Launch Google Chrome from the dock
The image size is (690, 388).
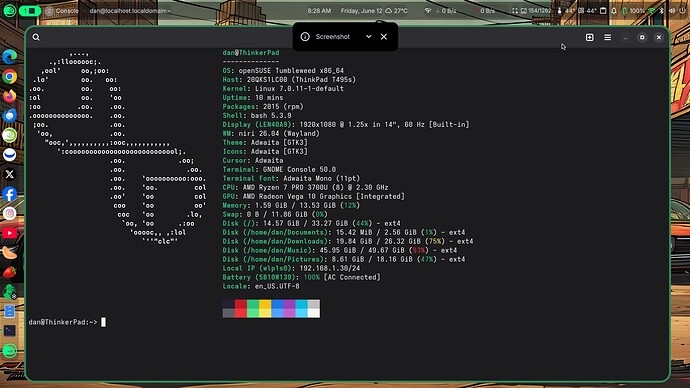tap(10, 77)
